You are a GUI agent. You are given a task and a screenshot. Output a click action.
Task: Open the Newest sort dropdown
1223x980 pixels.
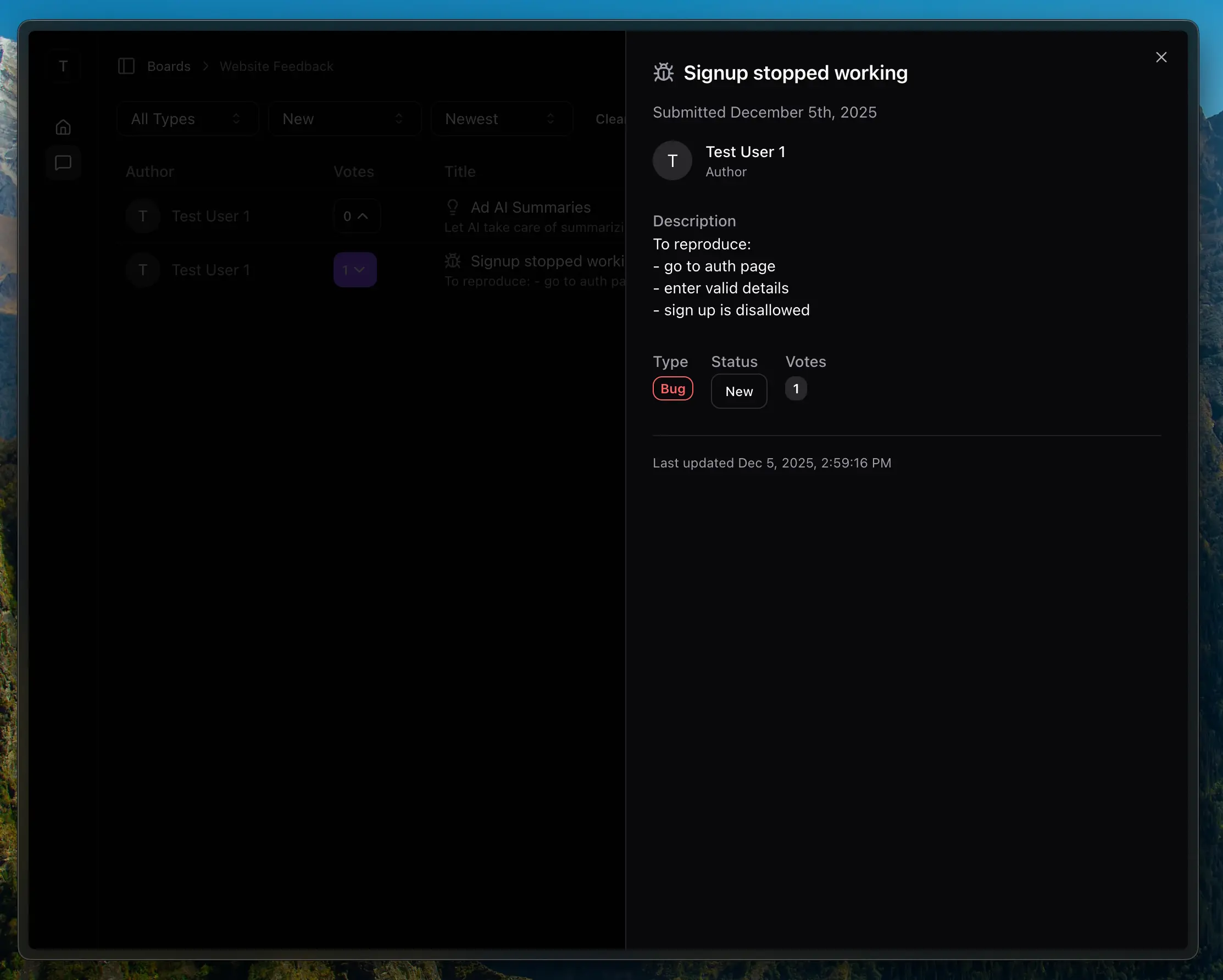501,119
